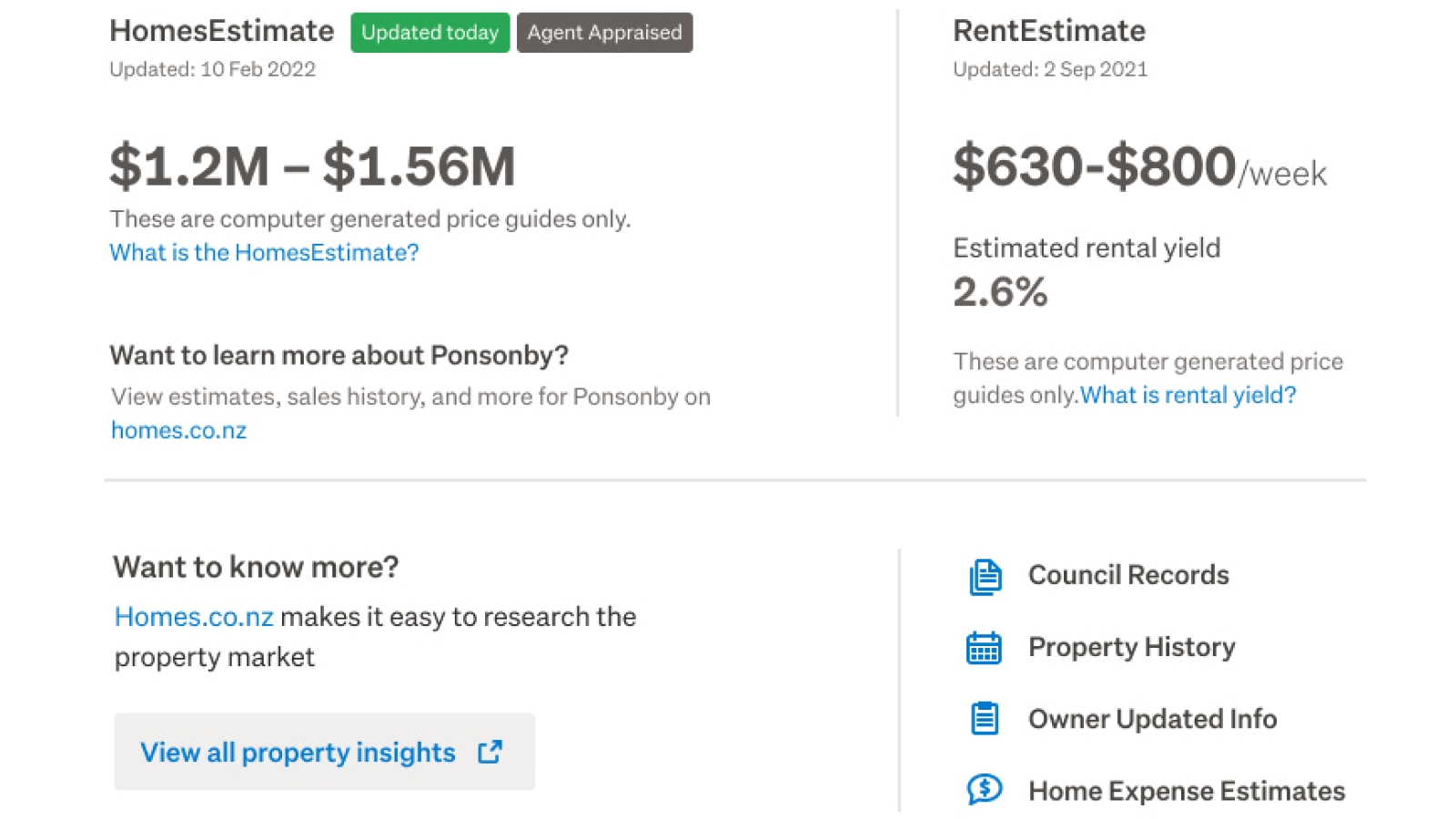The width and height of the screenshot is (1456, 819).
Task: Click the 'Updated today' green badge
Action: click(x=430, y=33)
